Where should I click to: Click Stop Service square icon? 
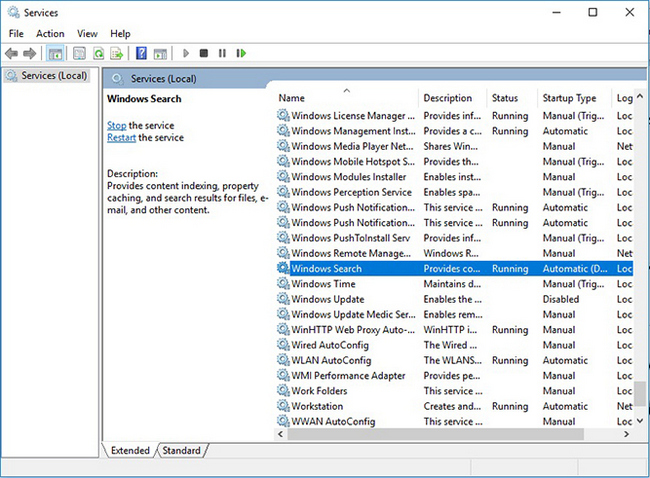pyautogui.click(x=204, y=53)
